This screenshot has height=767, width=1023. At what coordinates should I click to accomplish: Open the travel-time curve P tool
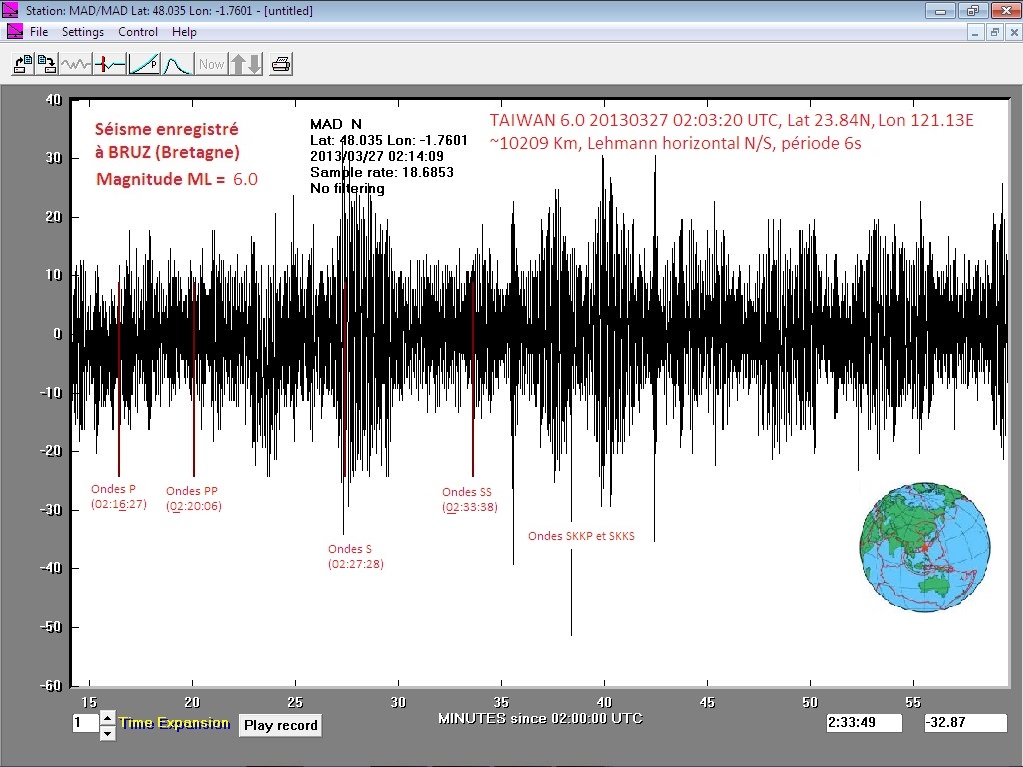point(144,65)
